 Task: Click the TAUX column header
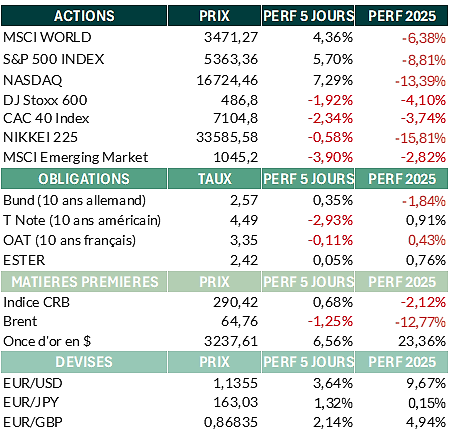214,179
